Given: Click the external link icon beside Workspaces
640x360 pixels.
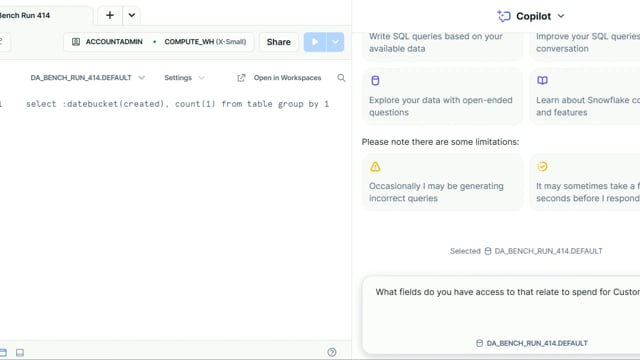Looking at the screenshot, I should click(241, 78).
